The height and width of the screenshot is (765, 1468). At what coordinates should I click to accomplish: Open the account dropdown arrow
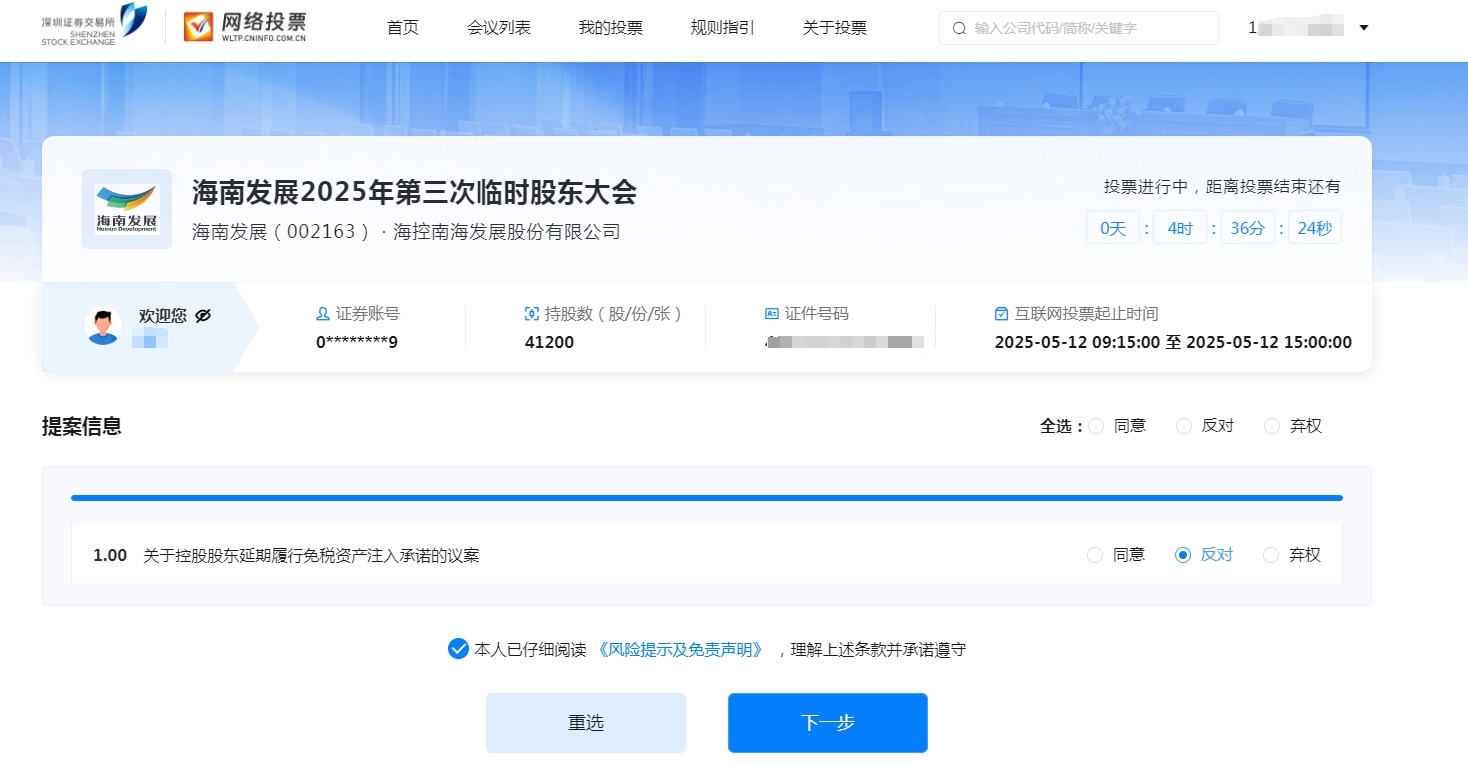pyautogui.click(x=1364, y=28)
